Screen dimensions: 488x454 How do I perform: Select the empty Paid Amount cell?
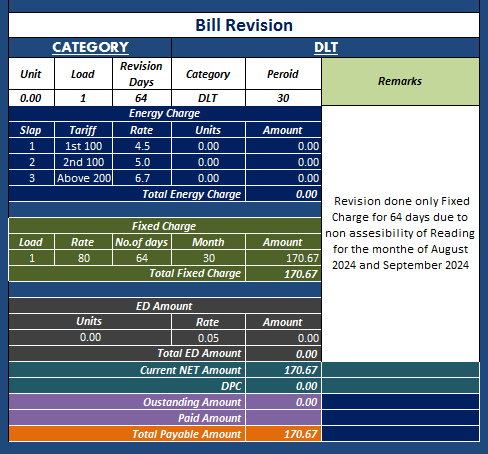click(x=283, y=418)
